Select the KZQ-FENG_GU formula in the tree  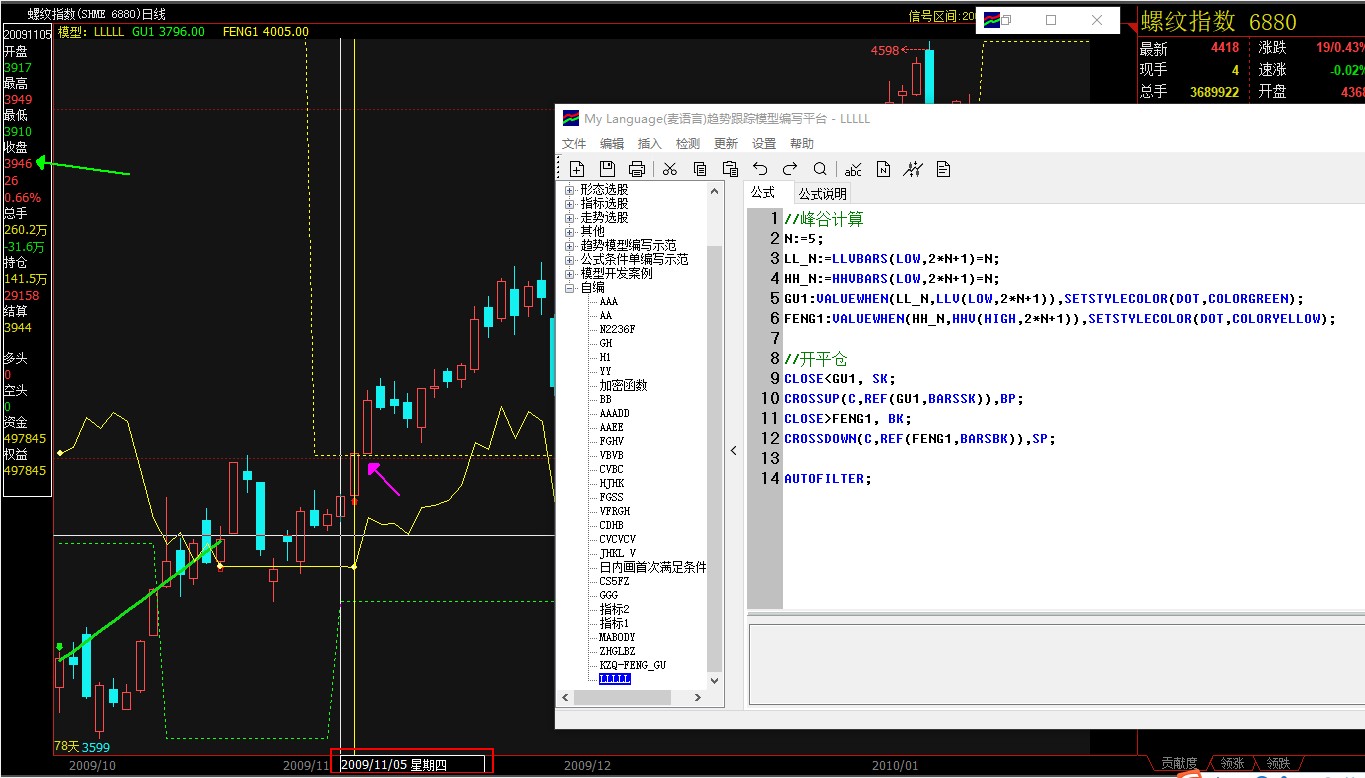tap(632, 665)
